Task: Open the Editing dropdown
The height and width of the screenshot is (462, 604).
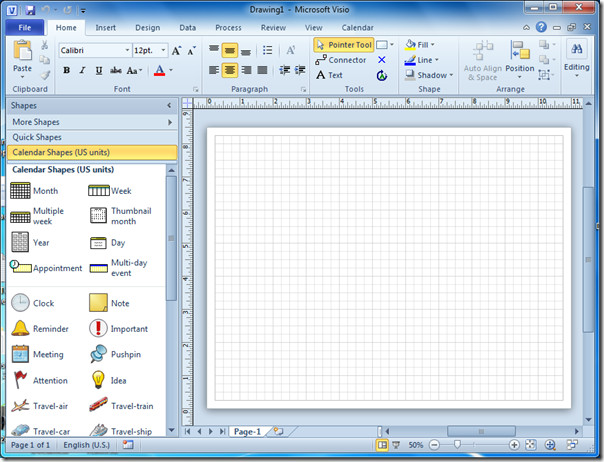Action: point(577,59)
